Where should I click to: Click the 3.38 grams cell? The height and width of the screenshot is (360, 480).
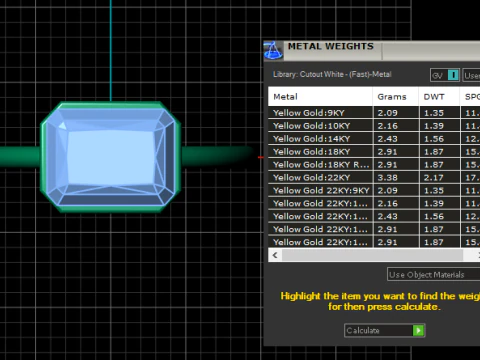(396, 178)
